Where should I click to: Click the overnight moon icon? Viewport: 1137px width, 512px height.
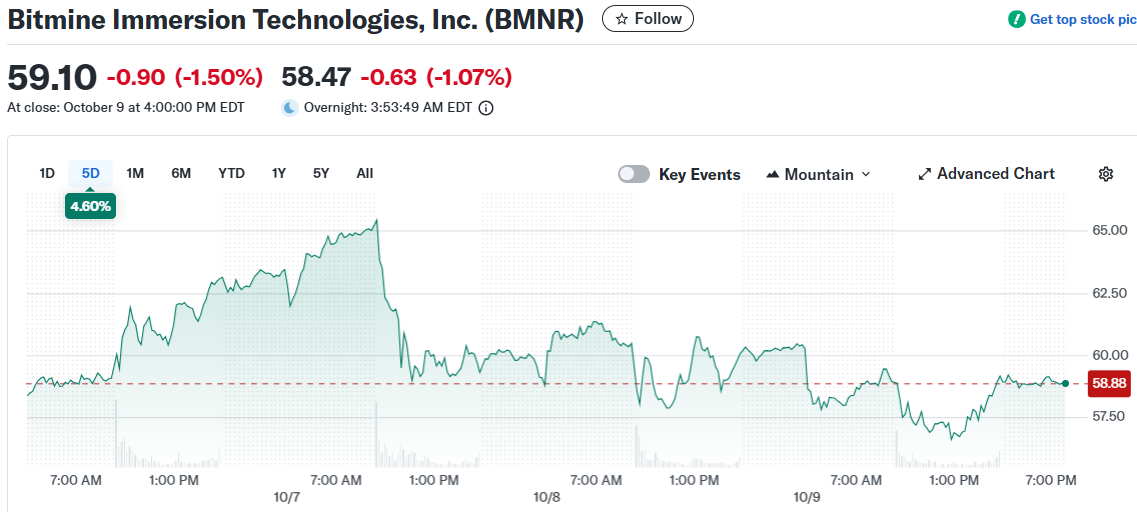click(x=290, y=108)
